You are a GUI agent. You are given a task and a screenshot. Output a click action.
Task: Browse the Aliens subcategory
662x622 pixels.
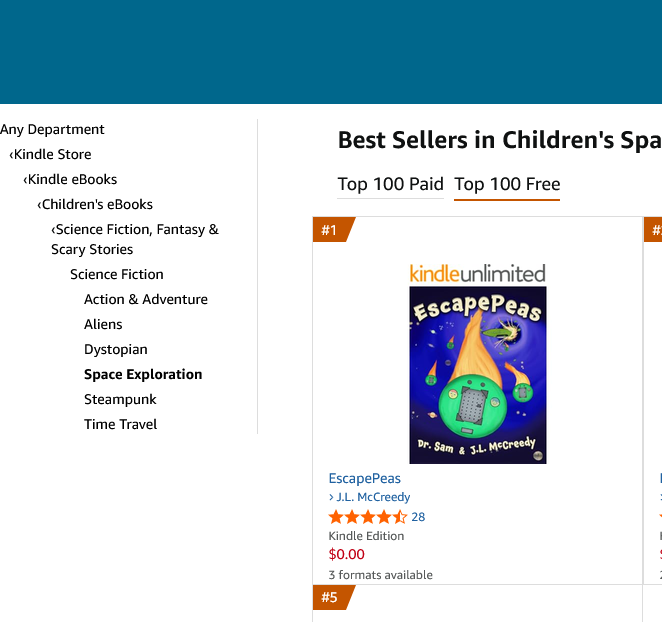pos(103,324)
